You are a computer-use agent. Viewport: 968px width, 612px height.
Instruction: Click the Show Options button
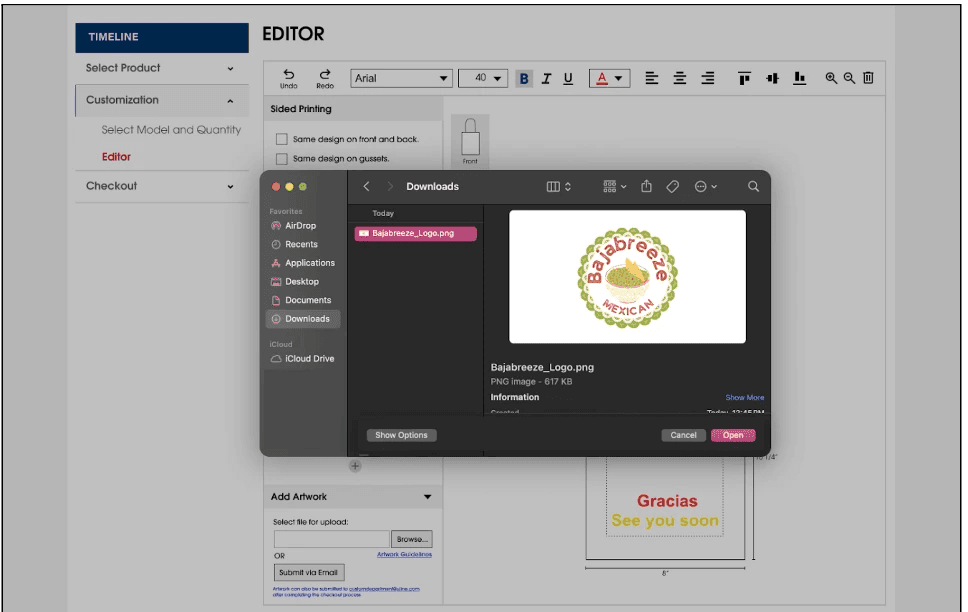coord(401,435)
